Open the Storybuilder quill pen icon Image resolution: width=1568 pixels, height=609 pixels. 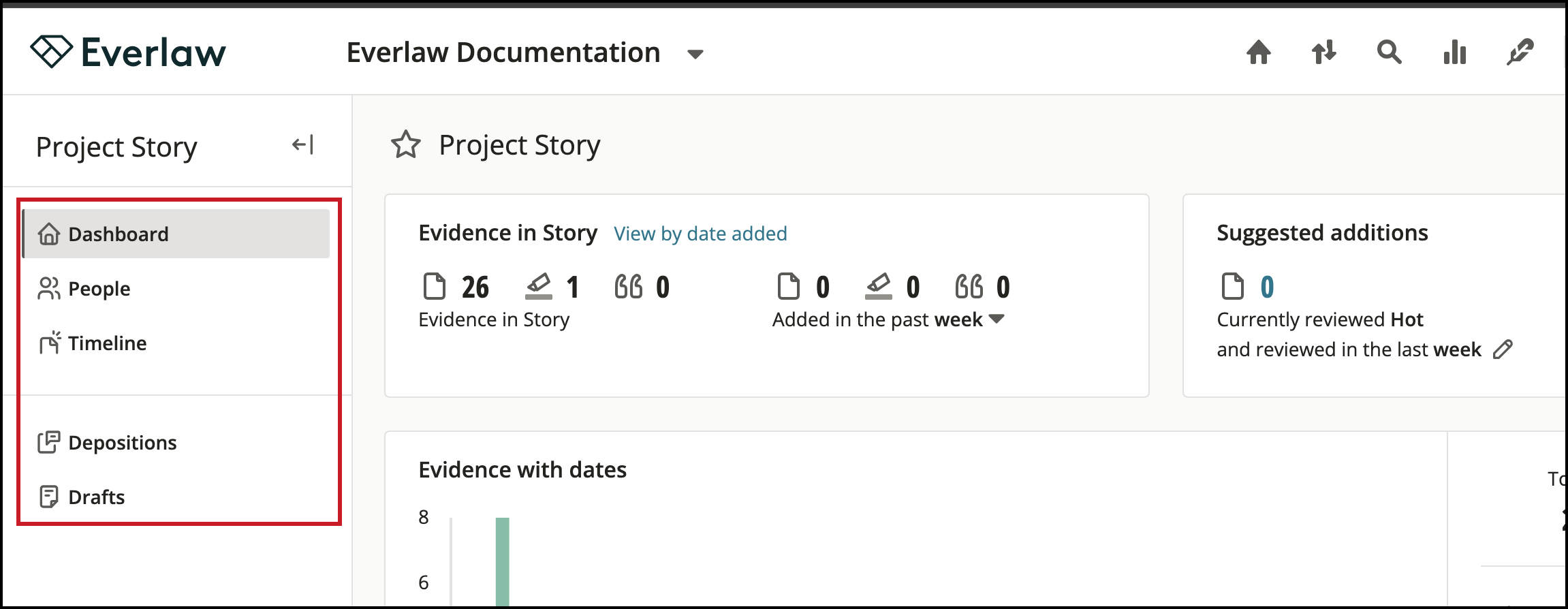click(x=1520, y=52)
